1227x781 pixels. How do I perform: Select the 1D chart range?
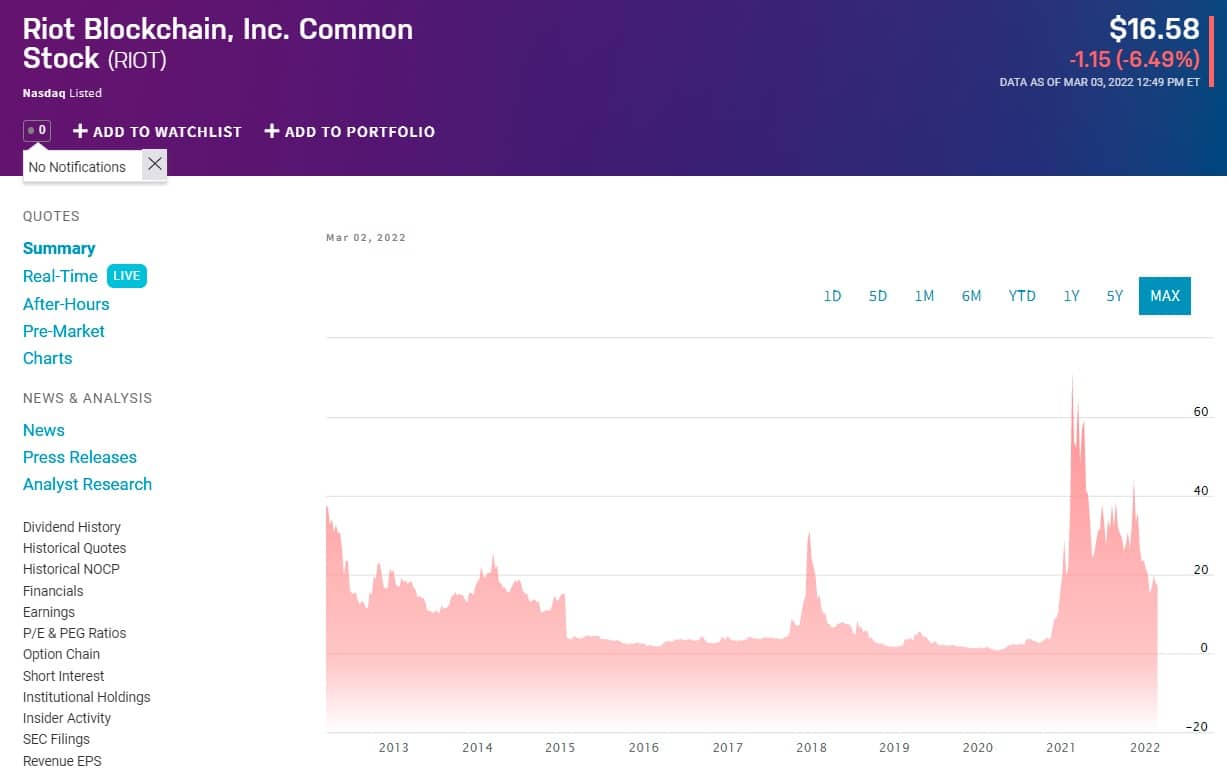[832, 296]
